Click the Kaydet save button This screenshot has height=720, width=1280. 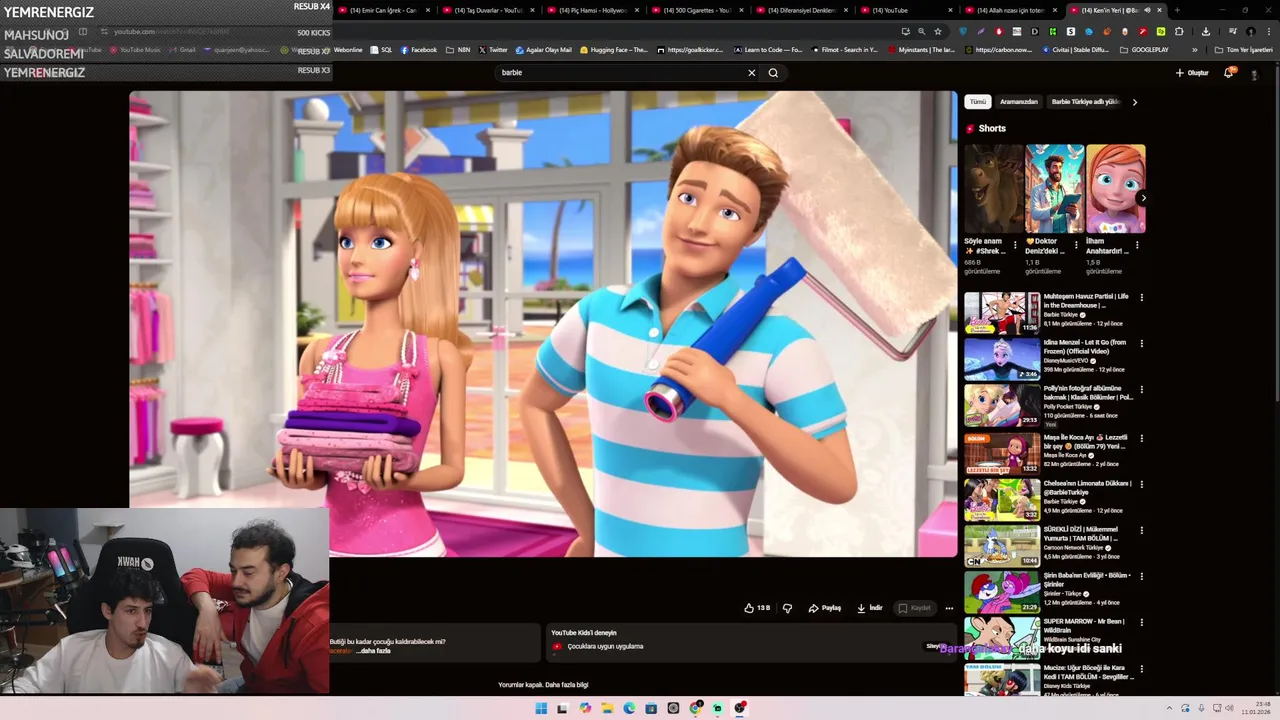point(915,608)
